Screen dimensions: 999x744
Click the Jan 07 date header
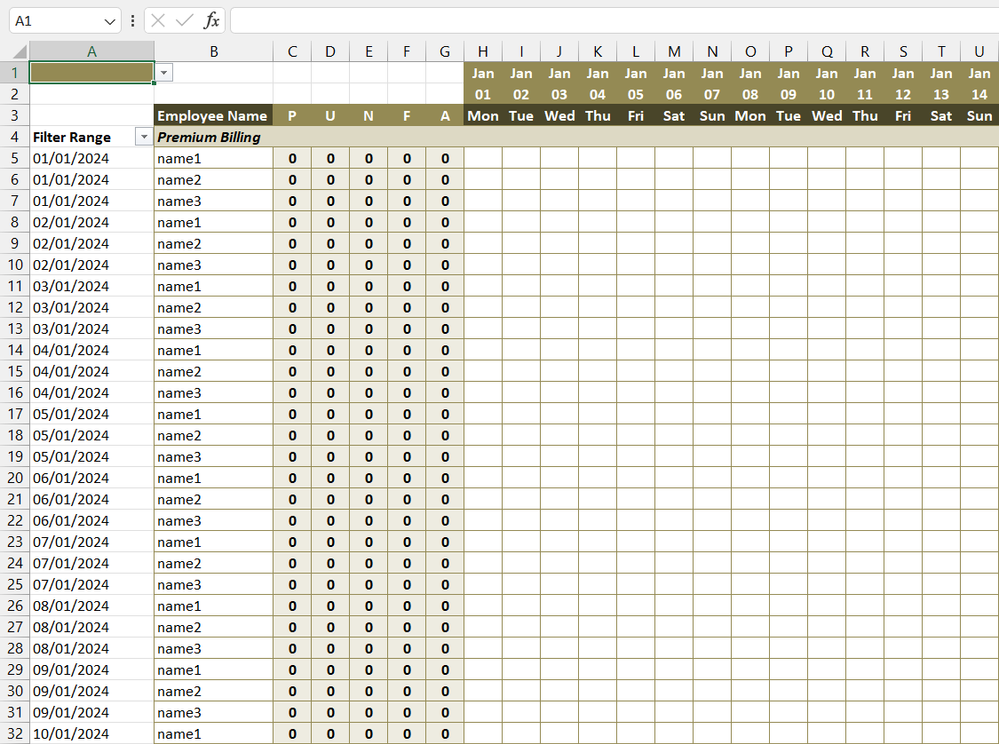(x=712, y=83)
